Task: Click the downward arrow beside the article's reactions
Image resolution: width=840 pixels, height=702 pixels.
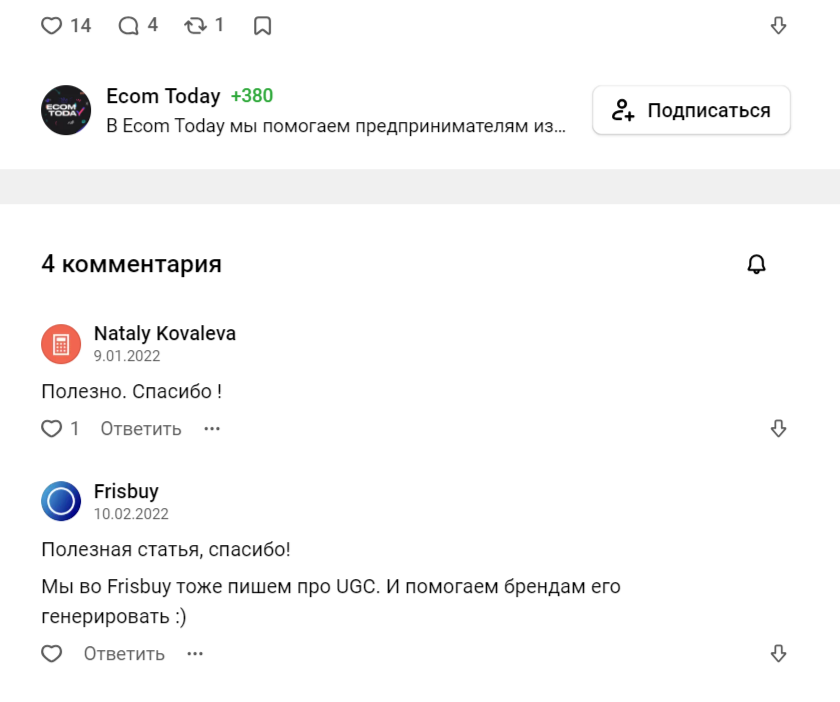Action: pos(779,26)
